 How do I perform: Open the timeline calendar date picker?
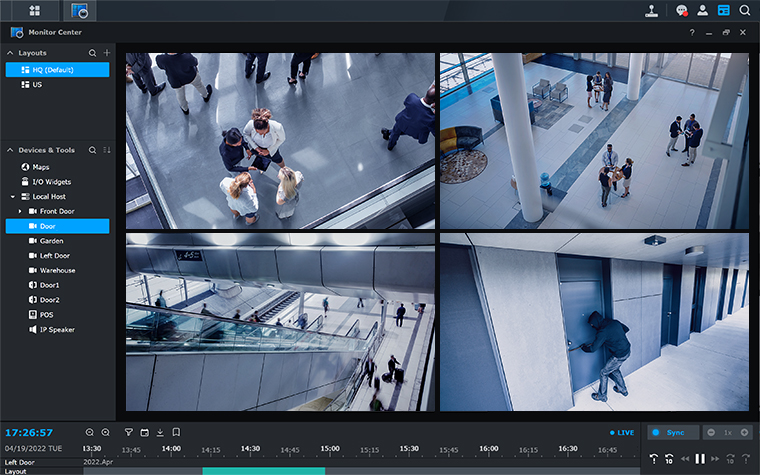point(144,432)
